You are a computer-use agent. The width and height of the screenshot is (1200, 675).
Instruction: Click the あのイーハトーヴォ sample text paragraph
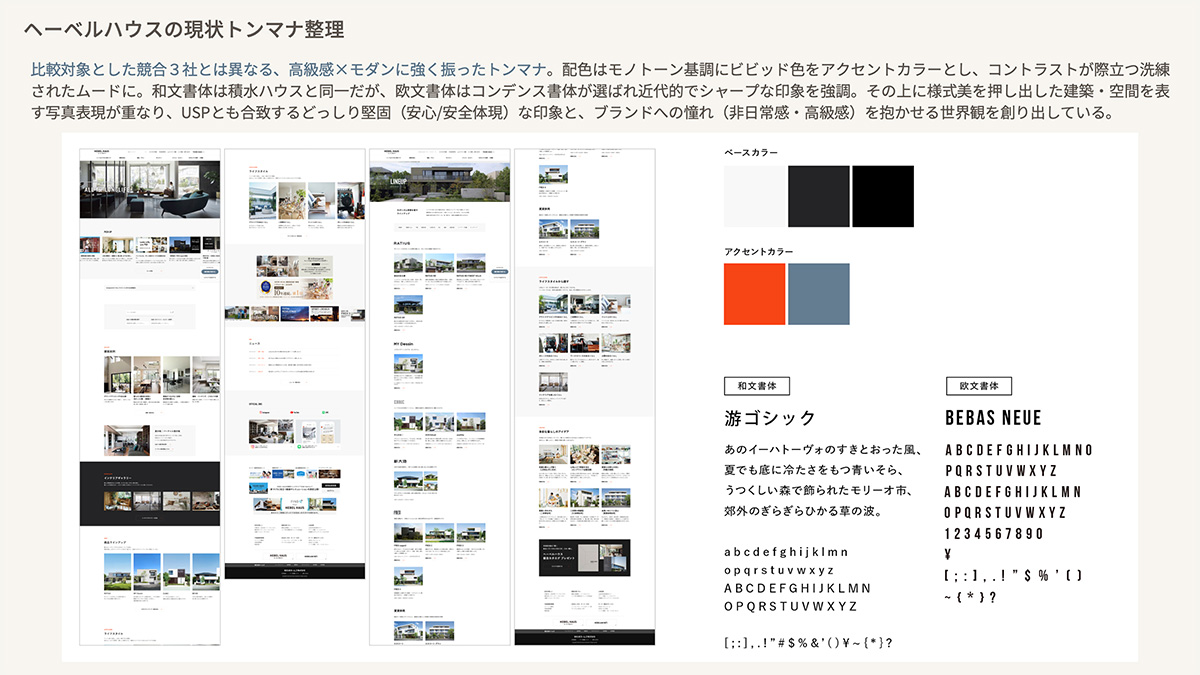pyautogui.click(x=821, y=480)
